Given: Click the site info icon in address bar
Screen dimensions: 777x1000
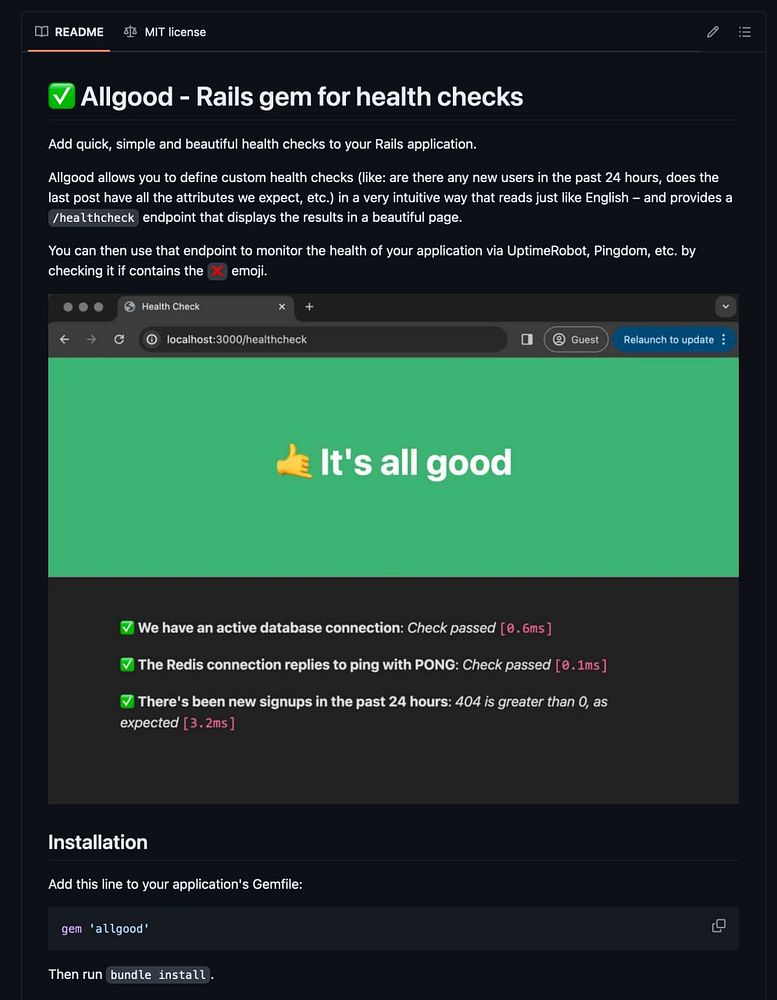Looking at the screenshot, I should (152, 339).
